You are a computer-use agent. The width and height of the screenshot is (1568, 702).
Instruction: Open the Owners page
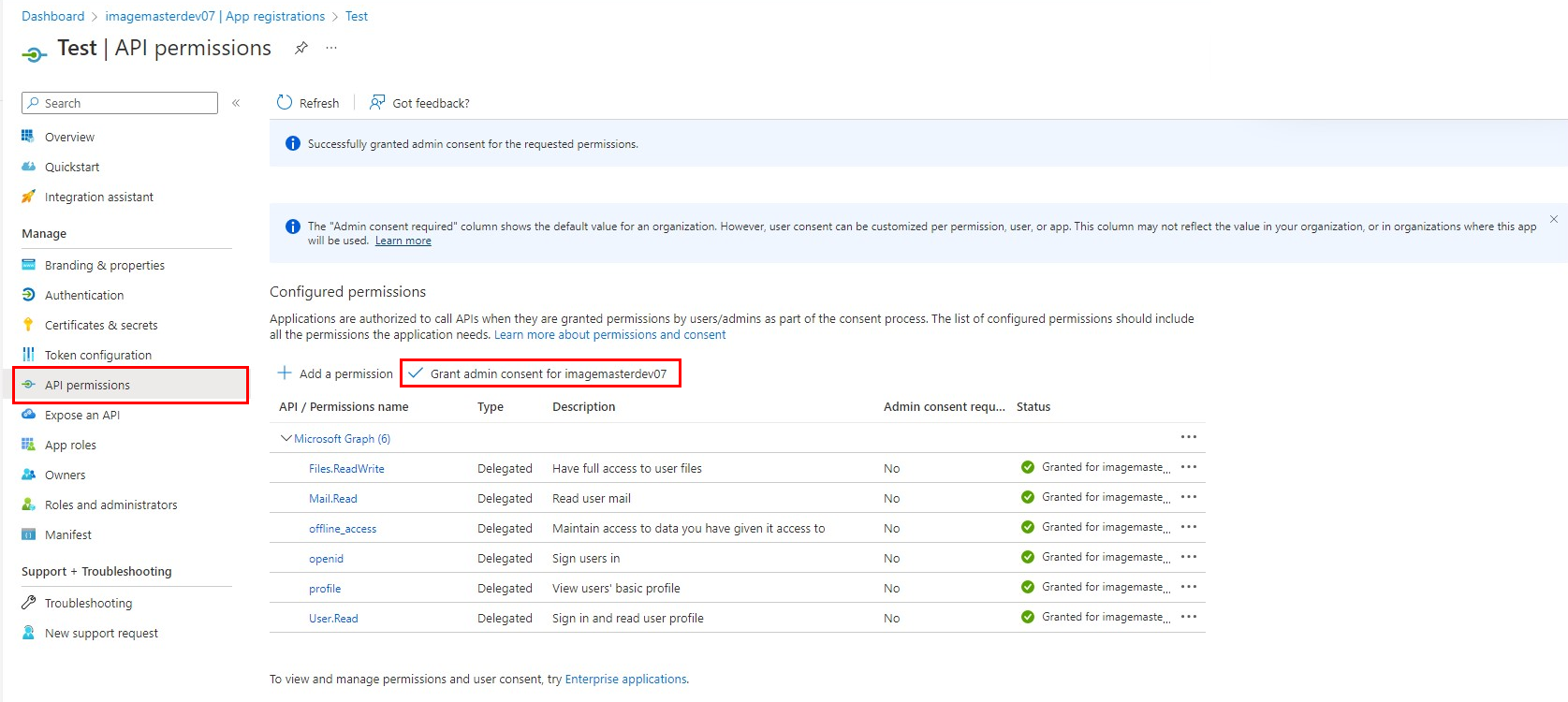tap(65, 475)
